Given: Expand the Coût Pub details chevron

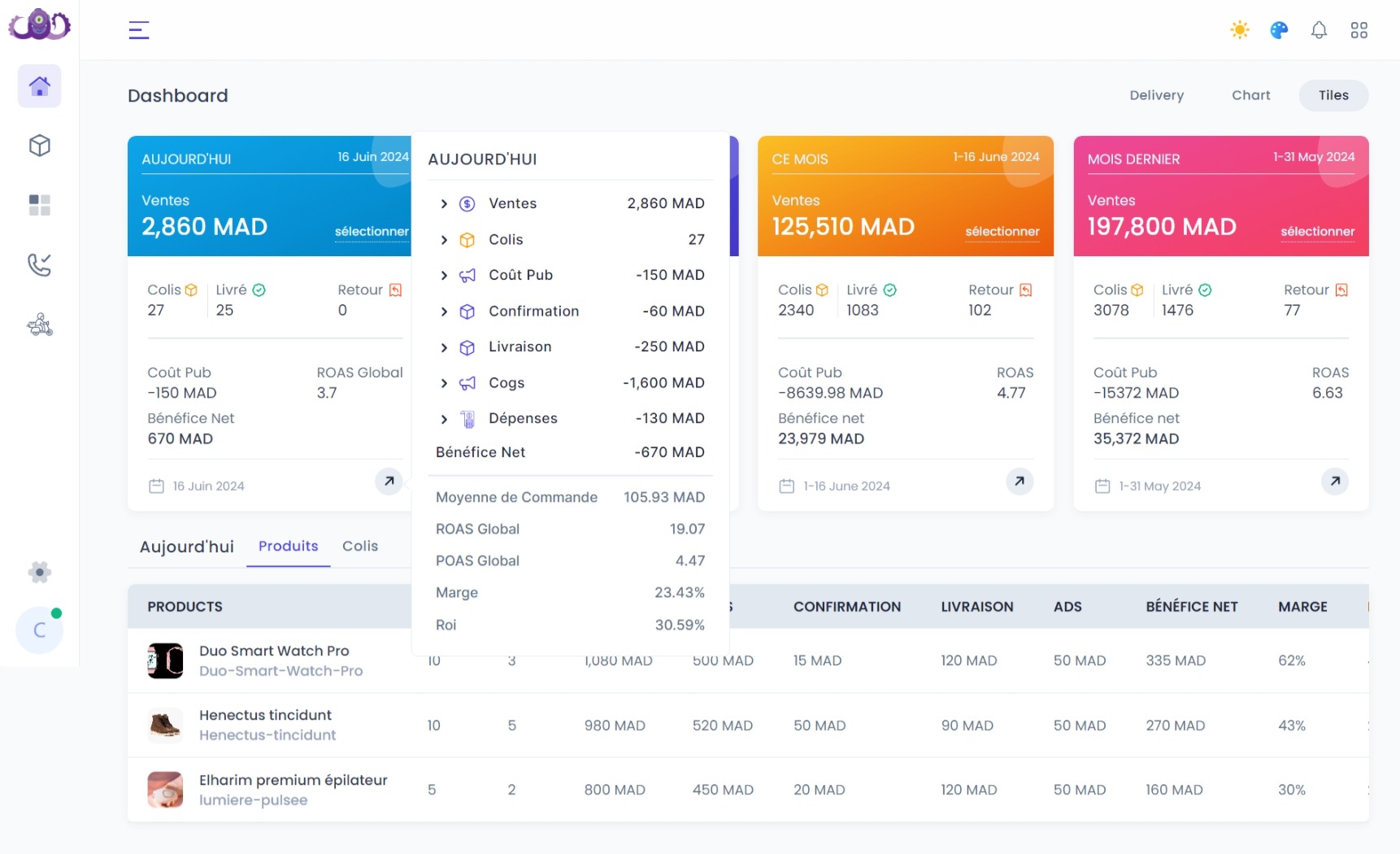Looking at the screenshot, I should [444, 275].
